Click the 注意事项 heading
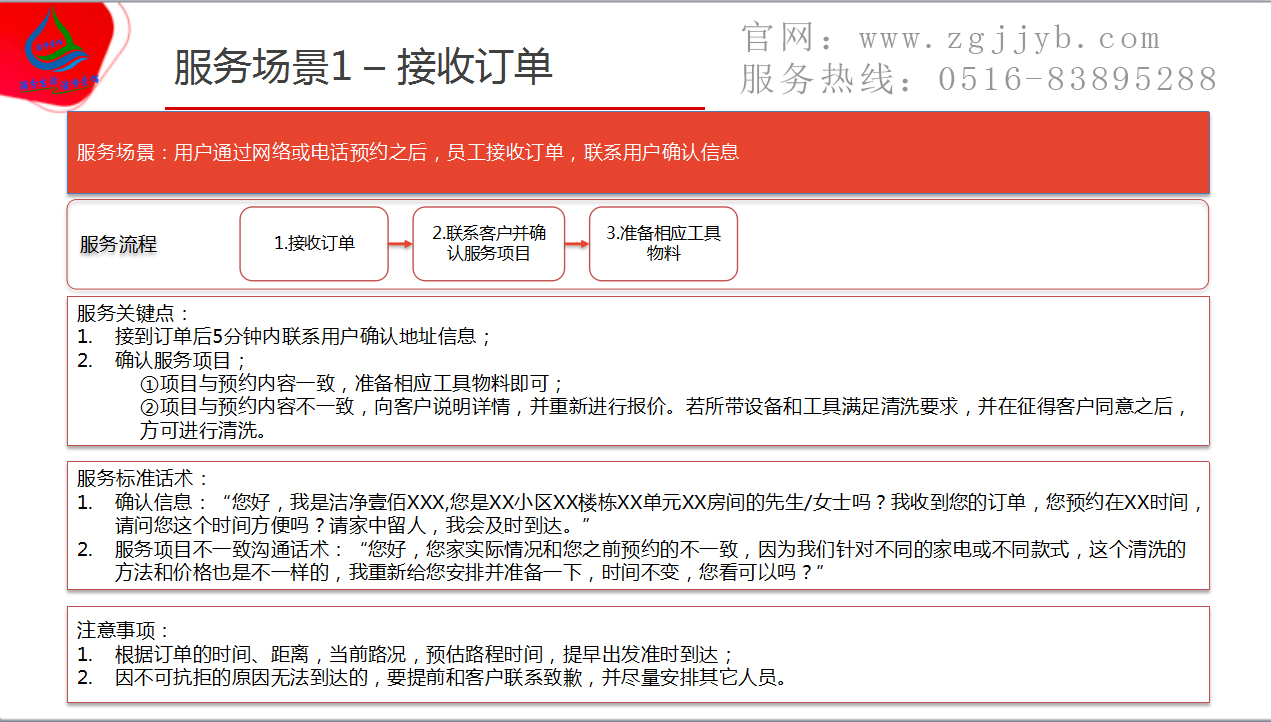 [124, 631]
